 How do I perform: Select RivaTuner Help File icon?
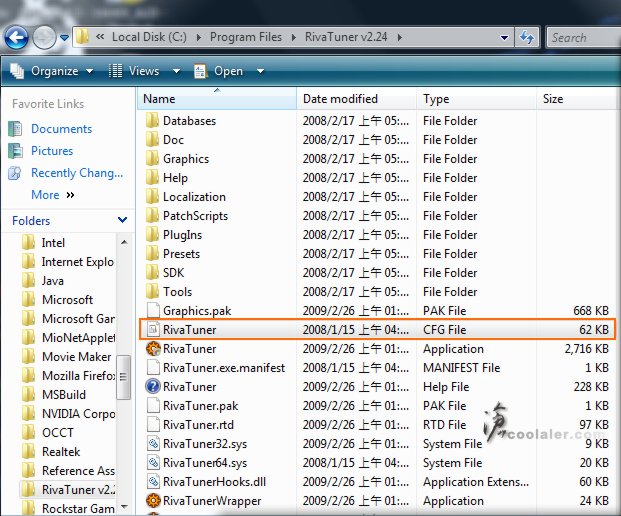point(153,387)
